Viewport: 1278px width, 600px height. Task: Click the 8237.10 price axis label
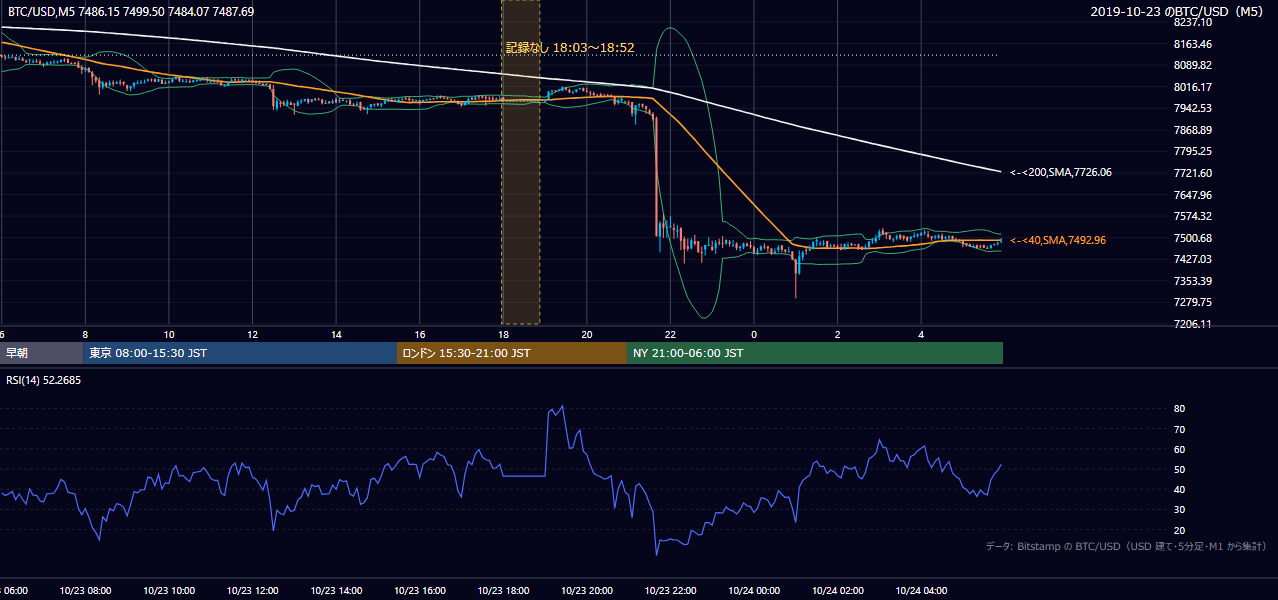click(1192, 22)
